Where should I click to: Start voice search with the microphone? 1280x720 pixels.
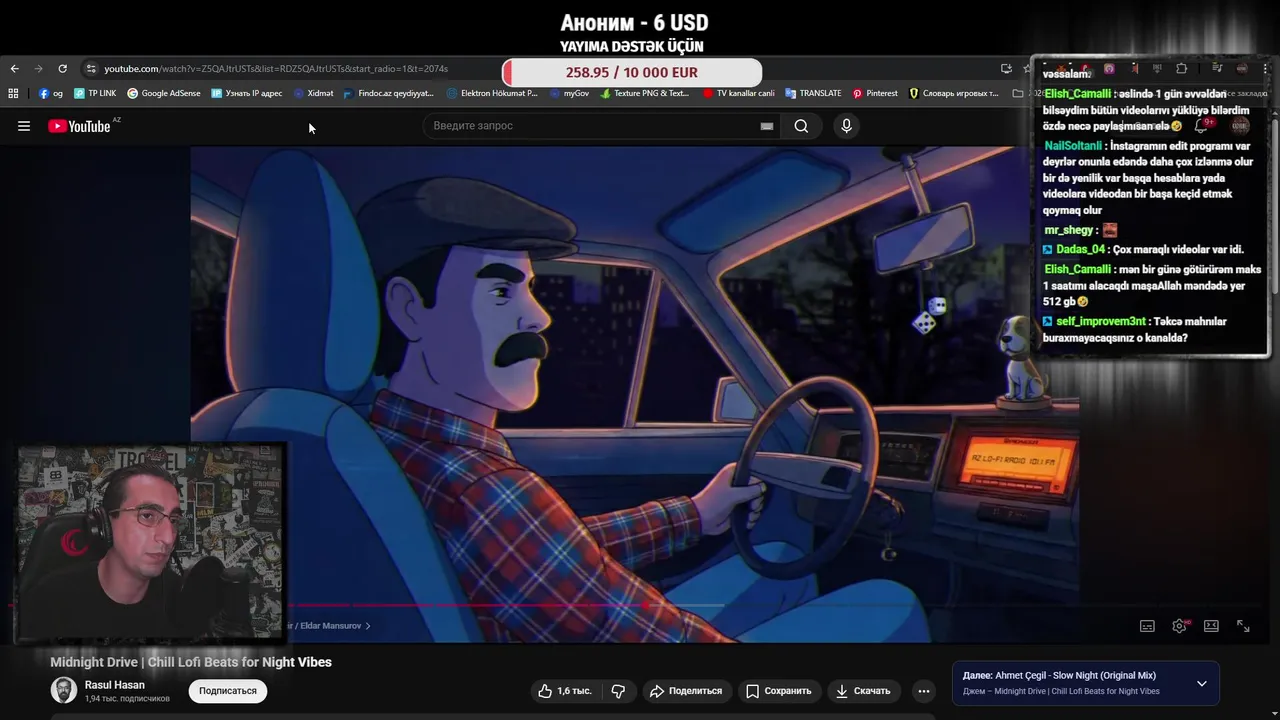click(846, 126)
